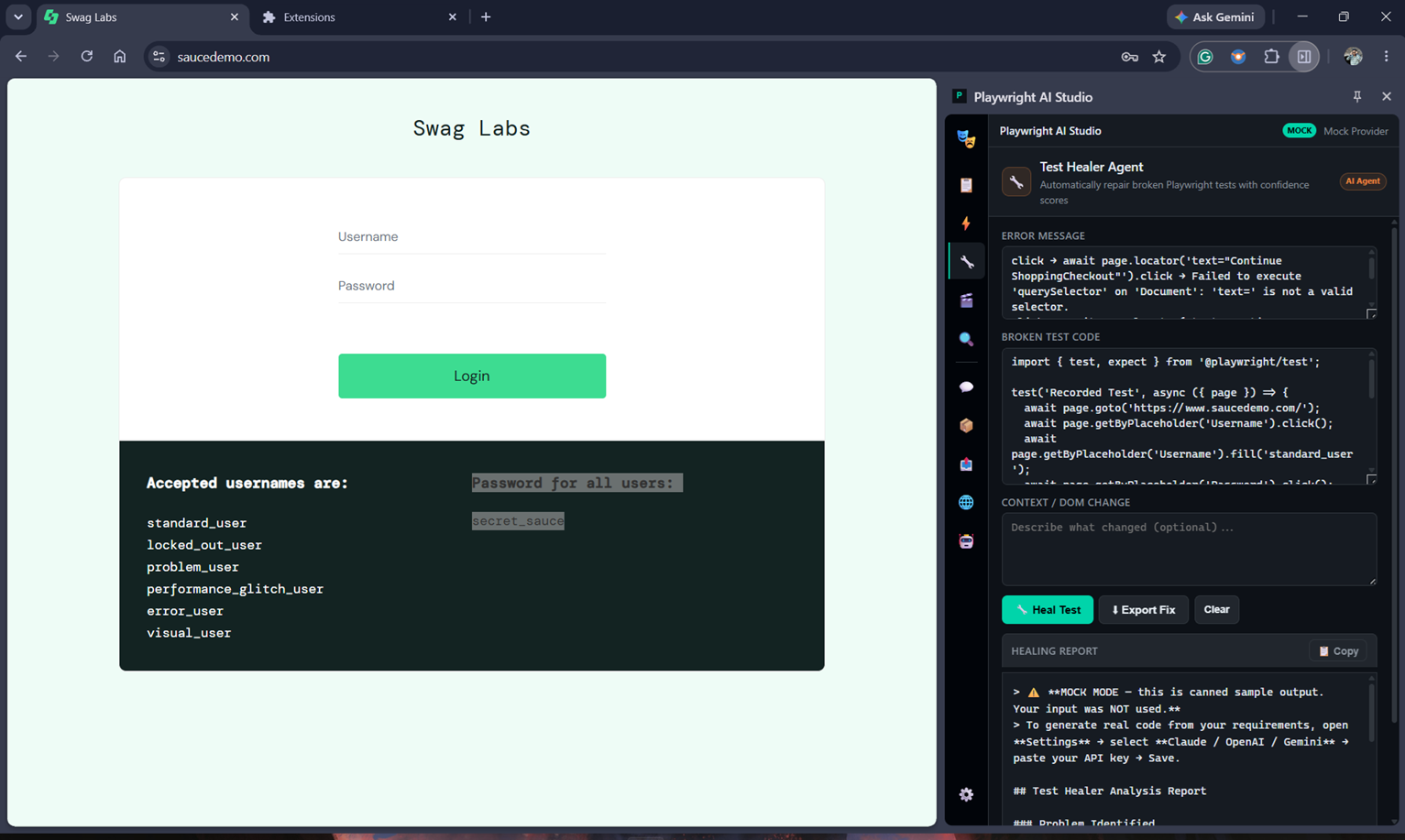
Task: Click the Ask Gemini button
Action: coord(1215,17)
